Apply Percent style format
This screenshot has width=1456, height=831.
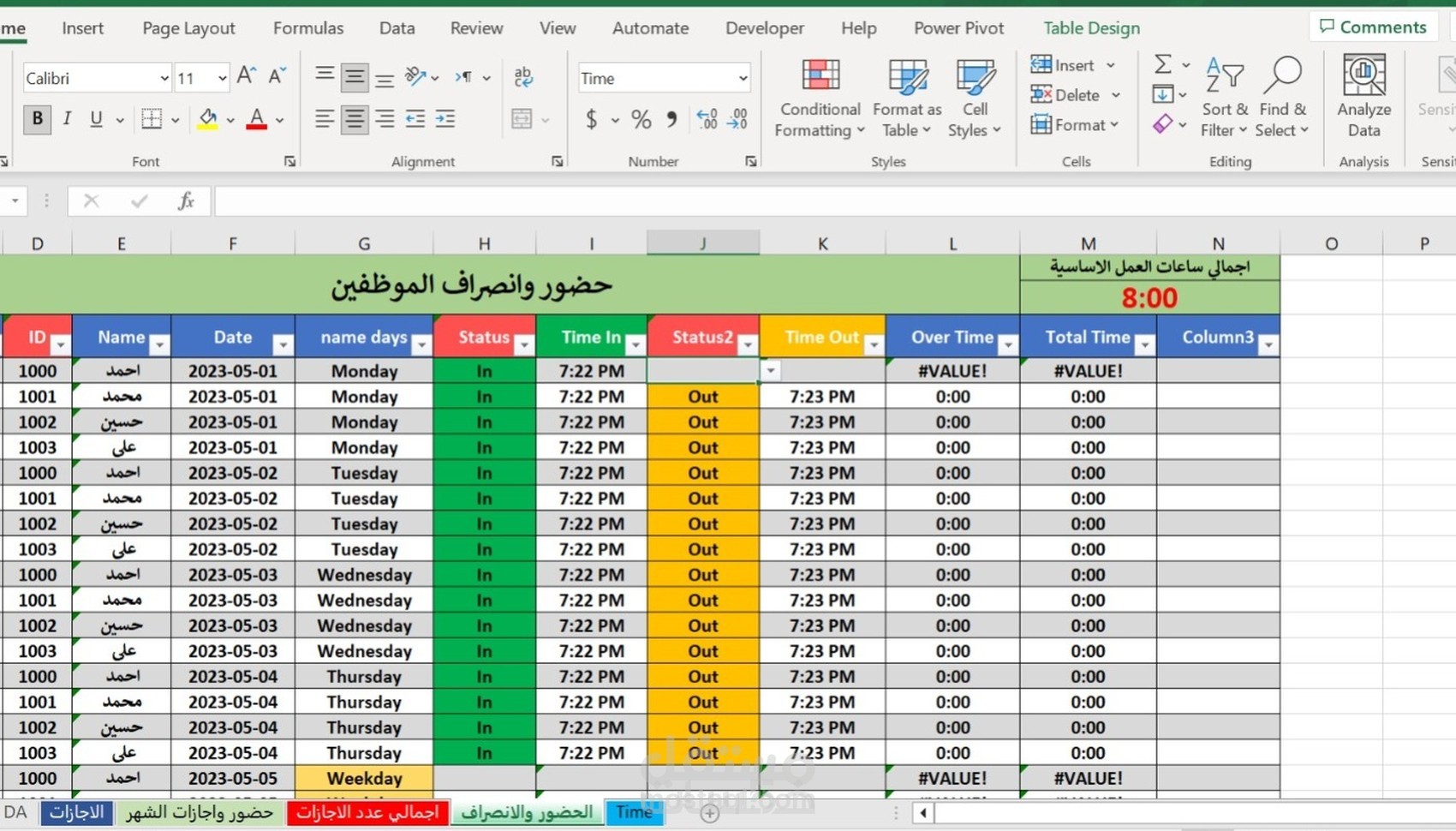coord(641,119)
